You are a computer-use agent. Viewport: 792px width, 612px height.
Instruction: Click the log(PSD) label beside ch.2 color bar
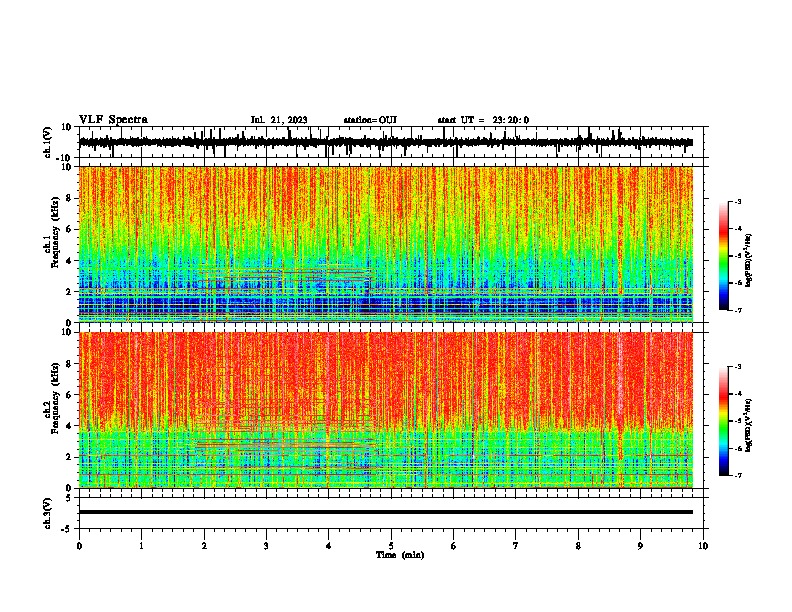[749, 425]
